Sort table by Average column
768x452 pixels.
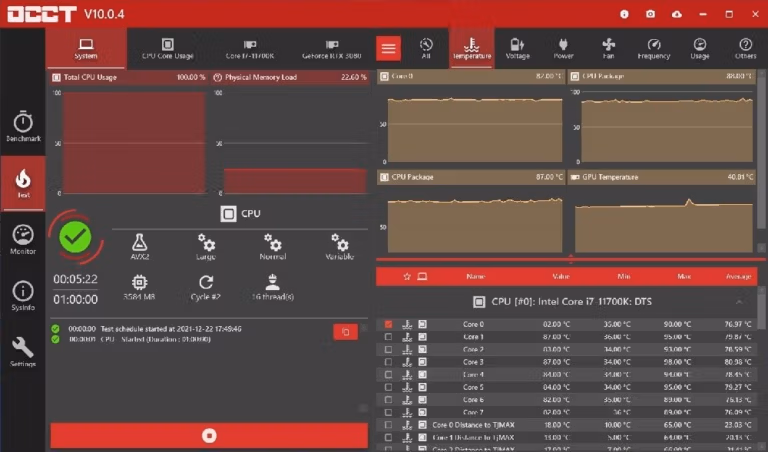pos(739,277)
